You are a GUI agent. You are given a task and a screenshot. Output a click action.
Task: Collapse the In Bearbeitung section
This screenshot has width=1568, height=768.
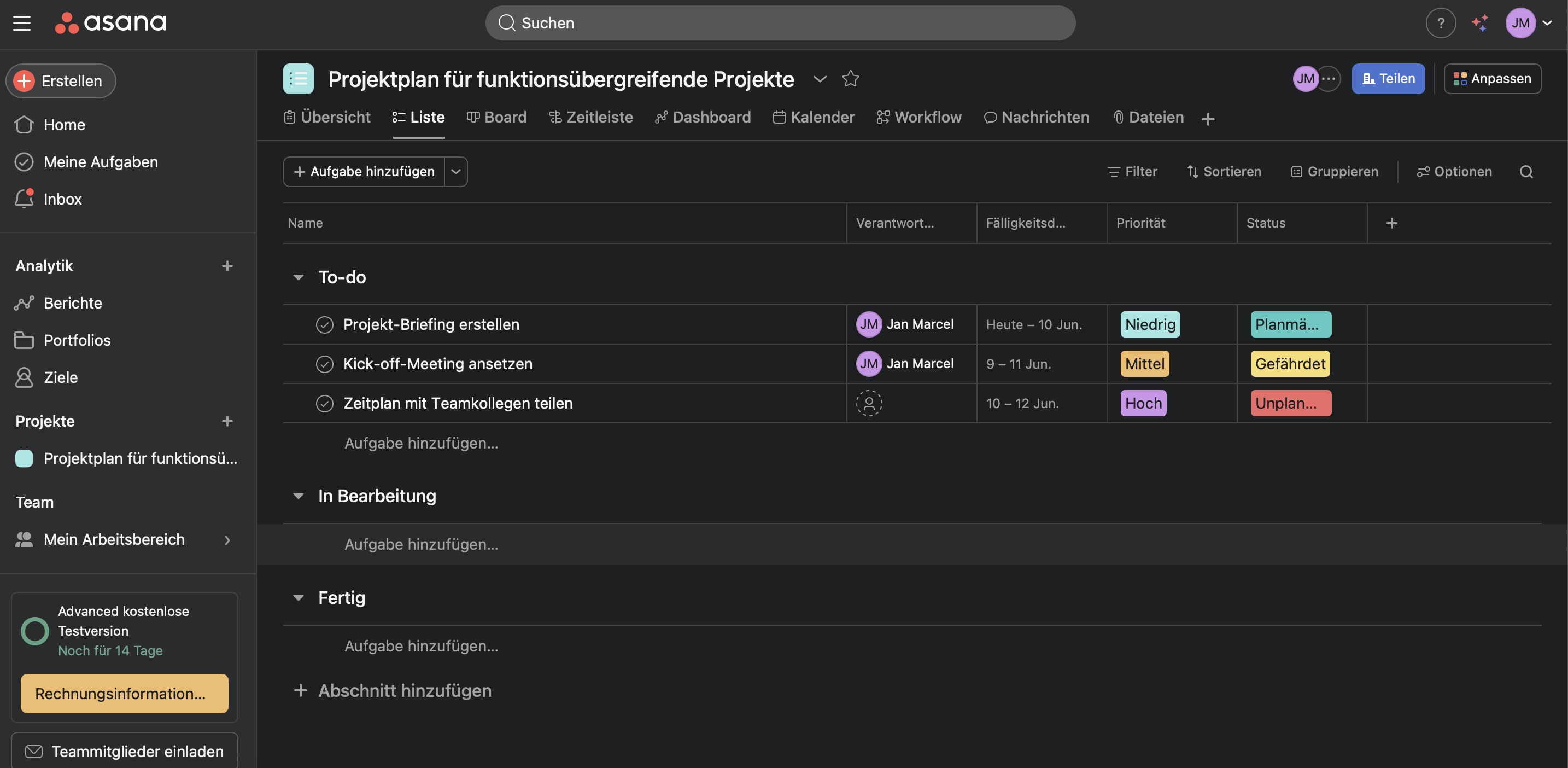299,496
